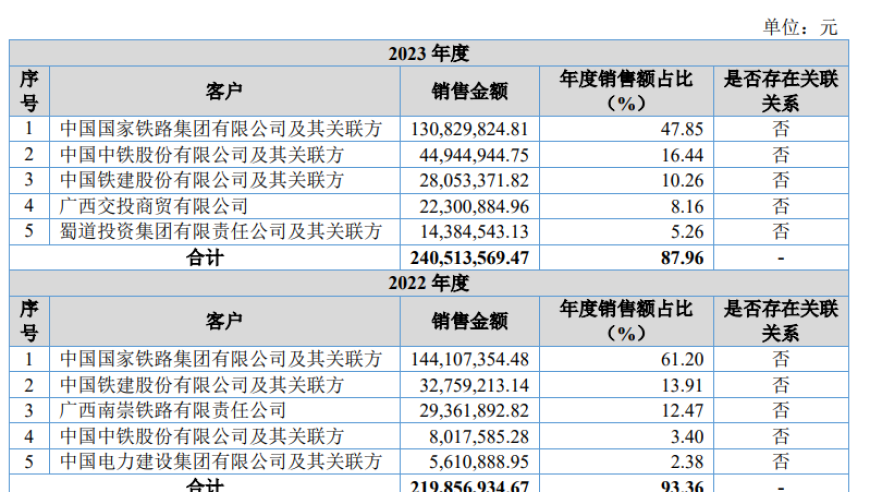Image resolution: width=870 pixels, height=492 pixels.
Task: Select customer 蜀道投资集团有限责任公司及其关联方
Action: (221, 231)
